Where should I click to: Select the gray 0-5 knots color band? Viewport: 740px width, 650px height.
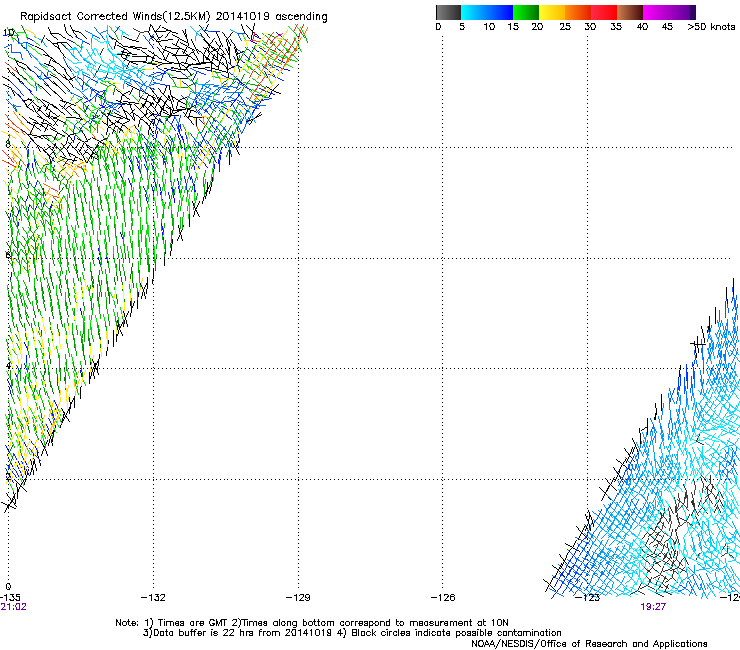(448, 12)
